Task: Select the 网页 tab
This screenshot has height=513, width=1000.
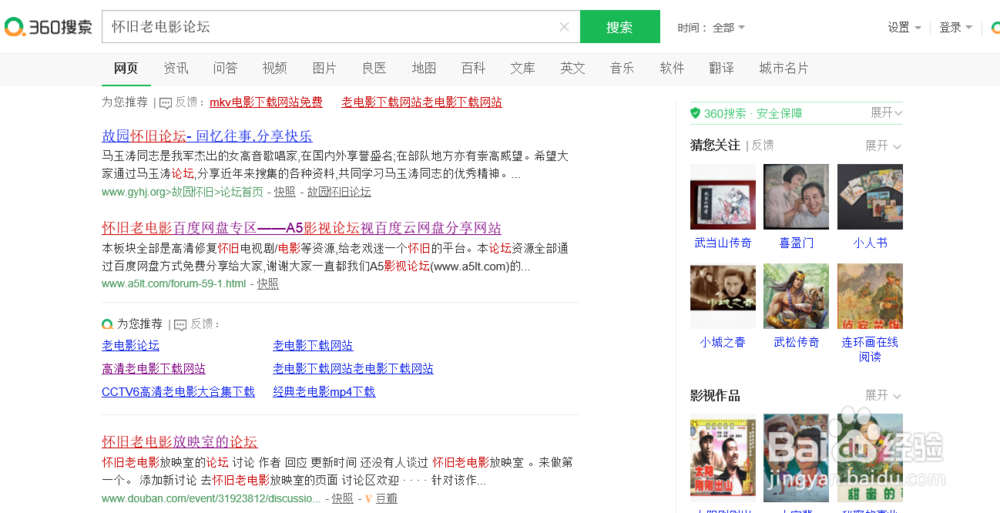Action: pyautogui.click(x=126, y=68)
